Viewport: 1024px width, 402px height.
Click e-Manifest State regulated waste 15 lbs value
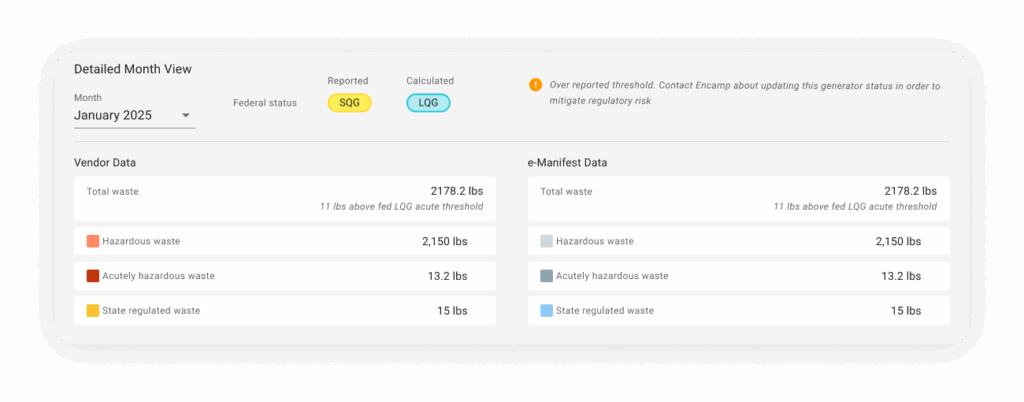[905, 311]
